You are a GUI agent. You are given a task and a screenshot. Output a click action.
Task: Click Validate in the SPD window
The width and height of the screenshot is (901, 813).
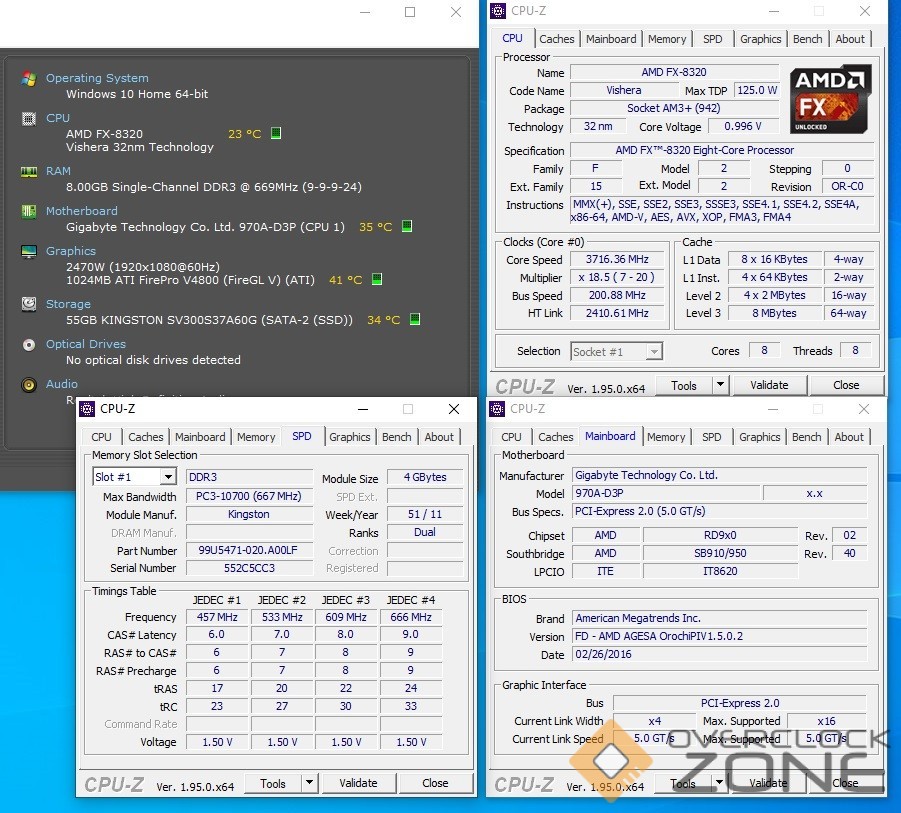click(358, 783)
